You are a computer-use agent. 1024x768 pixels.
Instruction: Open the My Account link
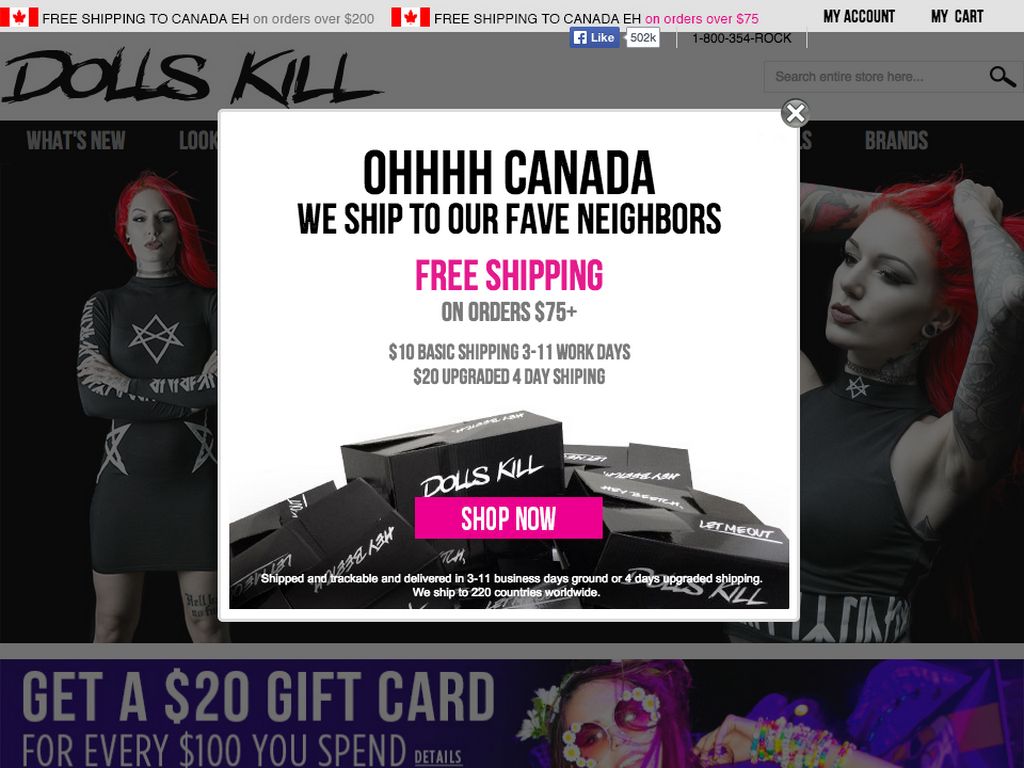click(x=859, y=16)
